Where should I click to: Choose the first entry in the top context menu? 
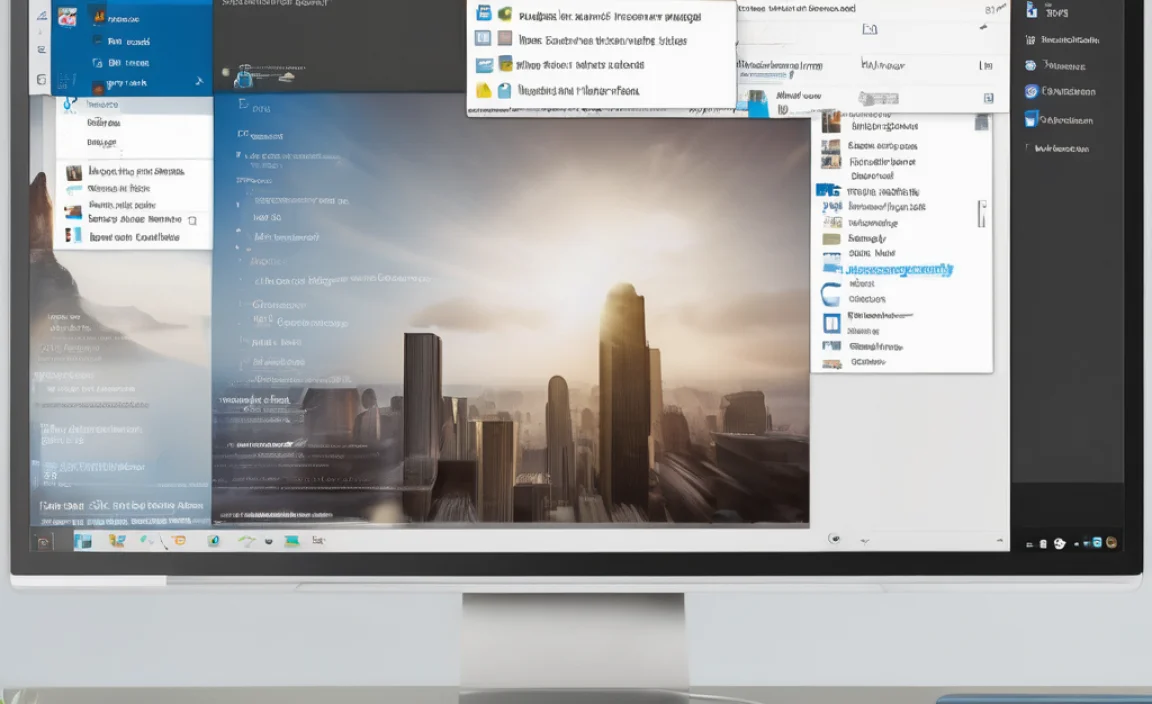tap(600, 14)
